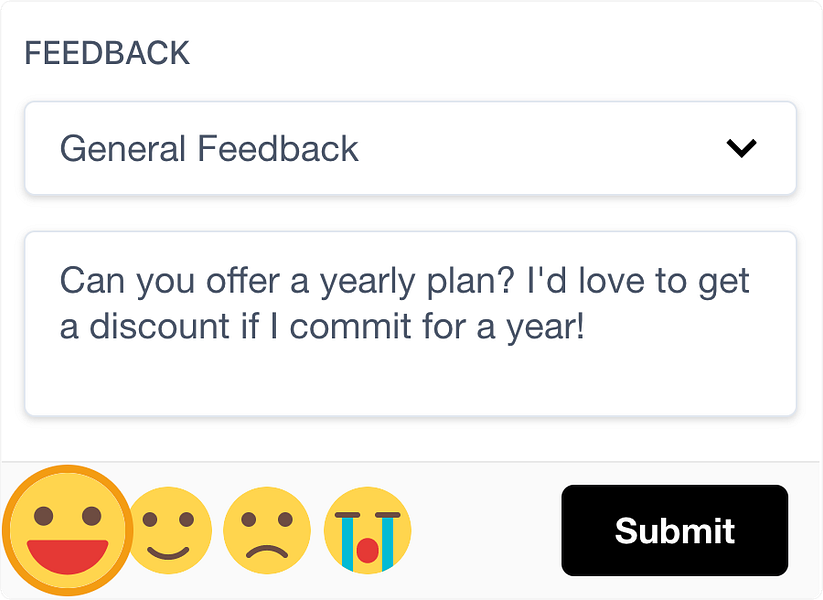This screenshot has height=600, width=823.
Task: Select the crying emoji with tears
Action: [x=367, y=530]
